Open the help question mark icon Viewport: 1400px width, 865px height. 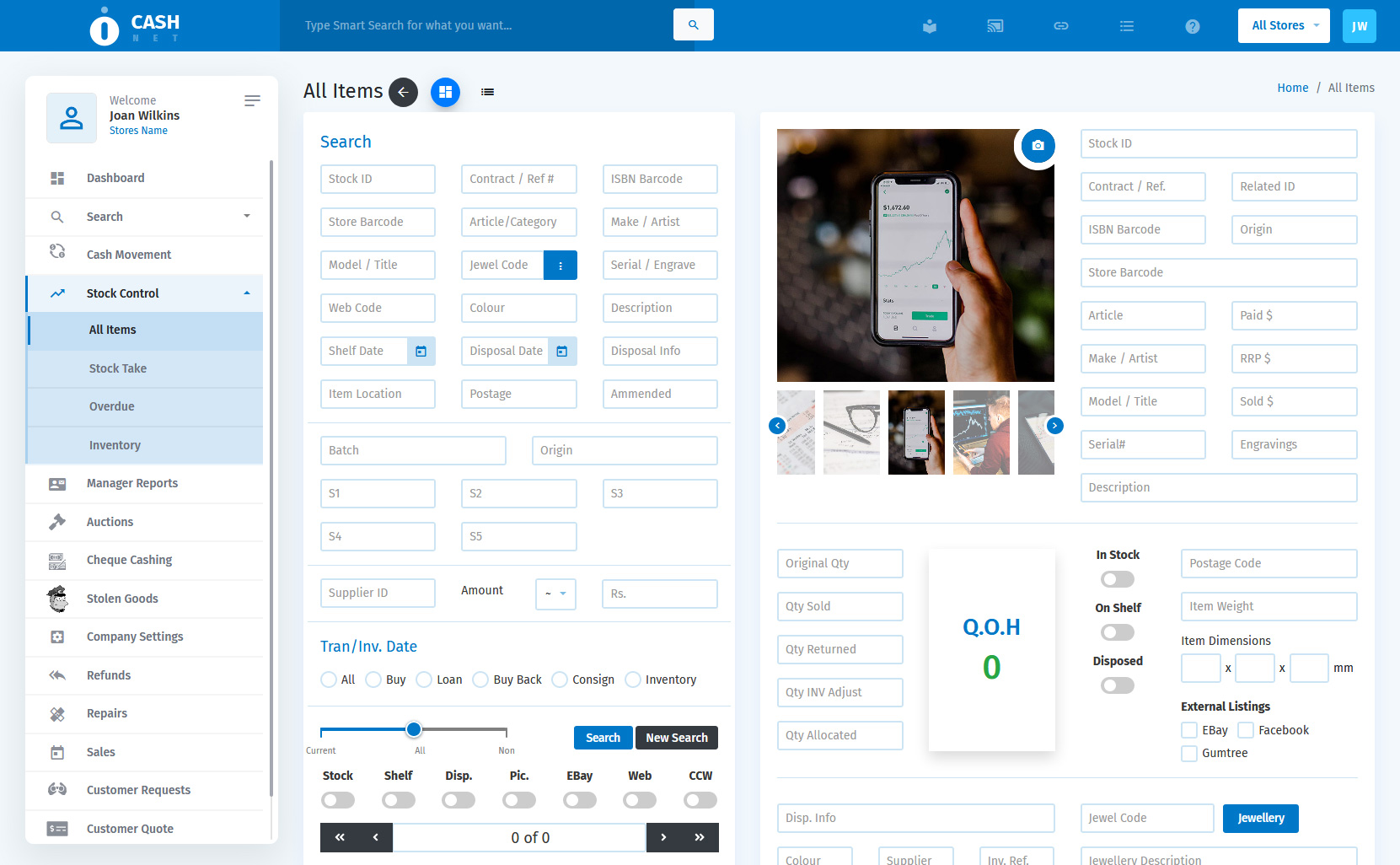click(x=1192, y=26)
